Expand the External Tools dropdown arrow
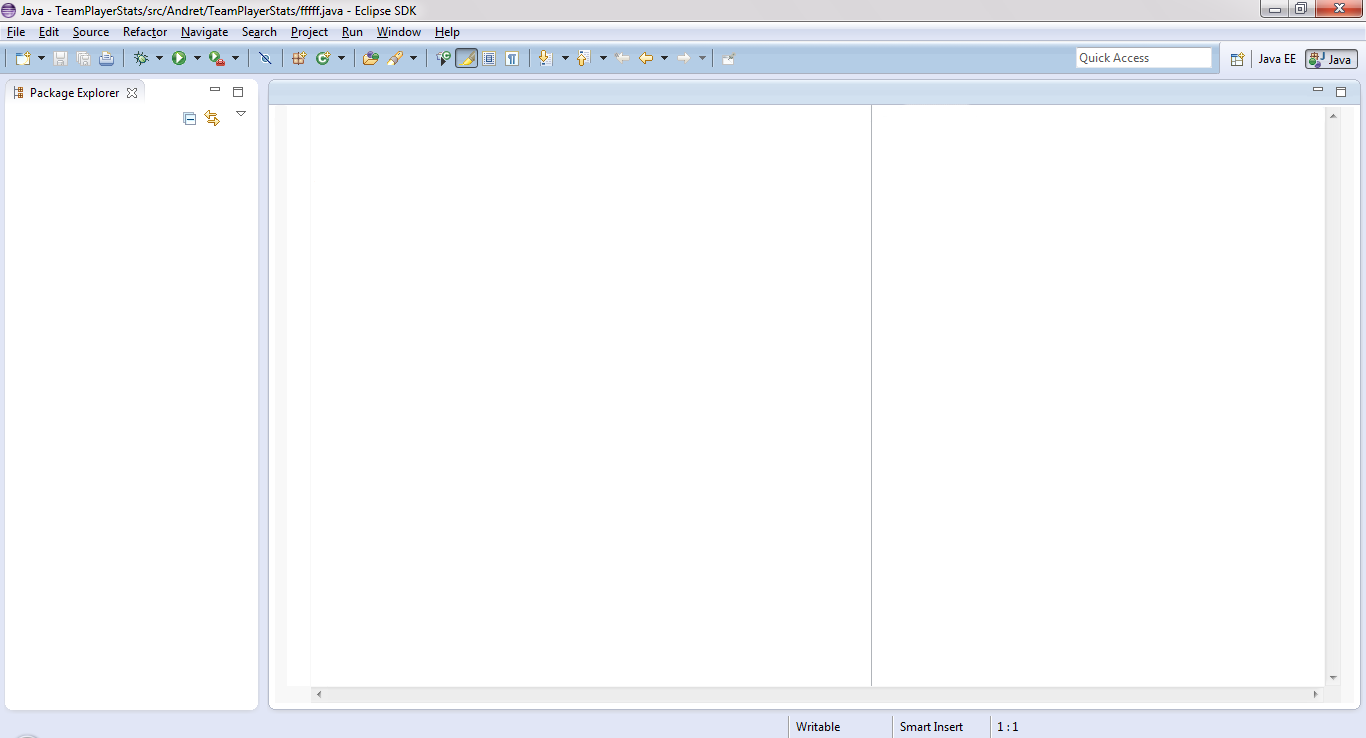Image resolution: width=1366 pixels, height=738 pixels. coord(236,58)
